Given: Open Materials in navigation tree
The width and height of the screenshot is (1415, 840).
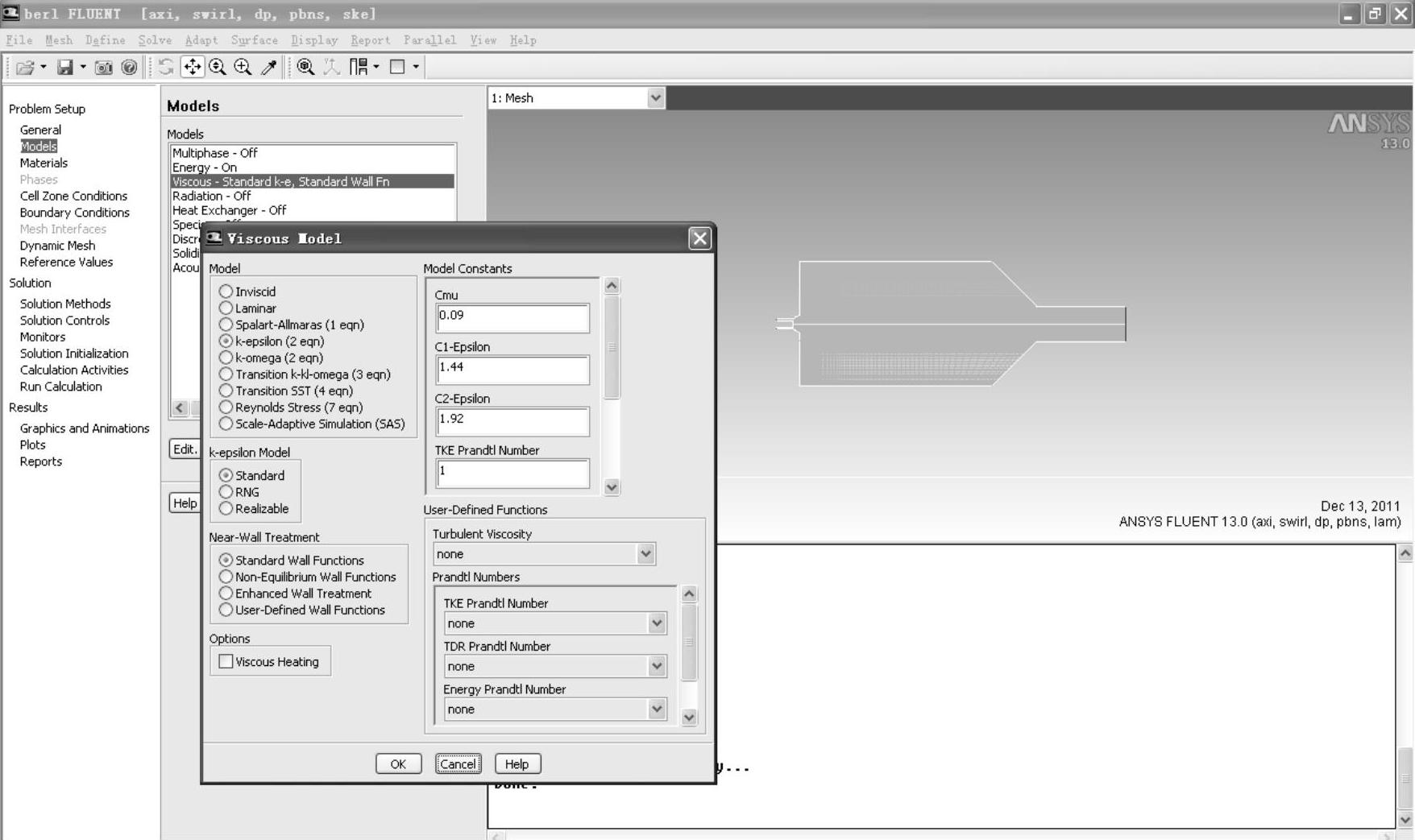Looking at the screenshot, I should click(x=44, y=163).
